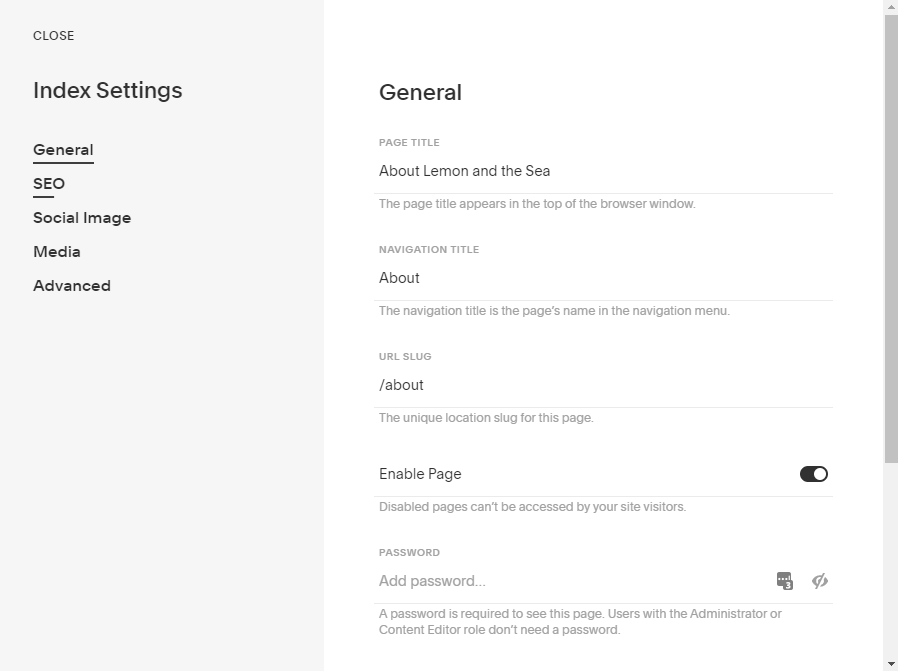Viewport: 898px width, 671px height.
Task: Click the URL Slug field
Action: (604, 385)
